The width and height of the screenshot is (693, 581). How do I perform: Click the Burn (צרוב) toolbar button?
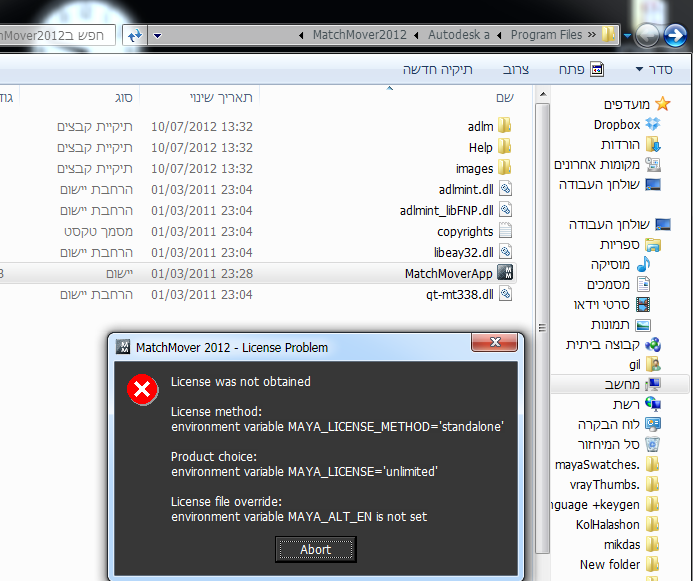[516, 69]
